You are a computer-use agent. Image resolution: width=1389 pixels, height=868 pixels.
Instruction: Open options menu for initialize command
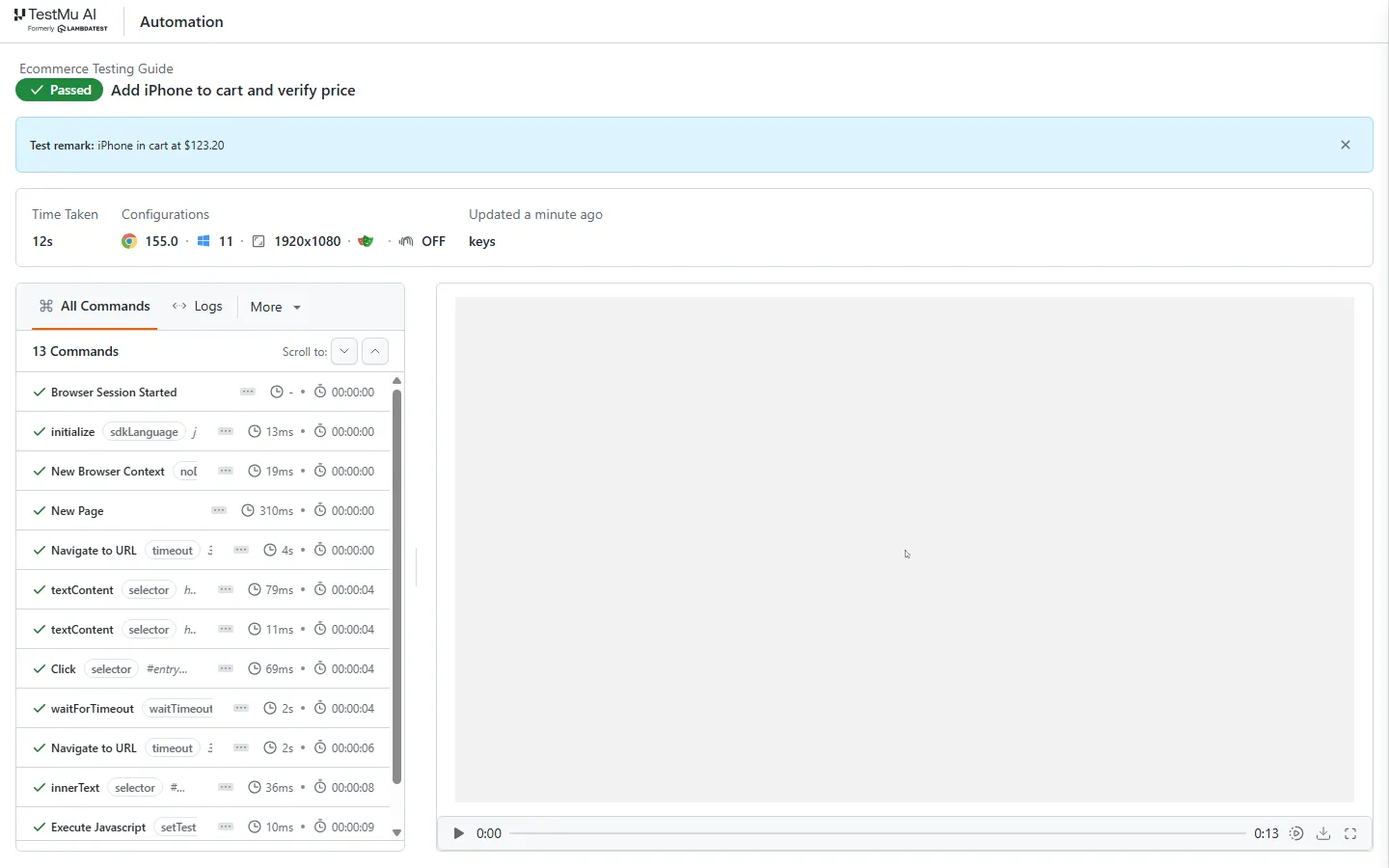(x=226, y=431)
